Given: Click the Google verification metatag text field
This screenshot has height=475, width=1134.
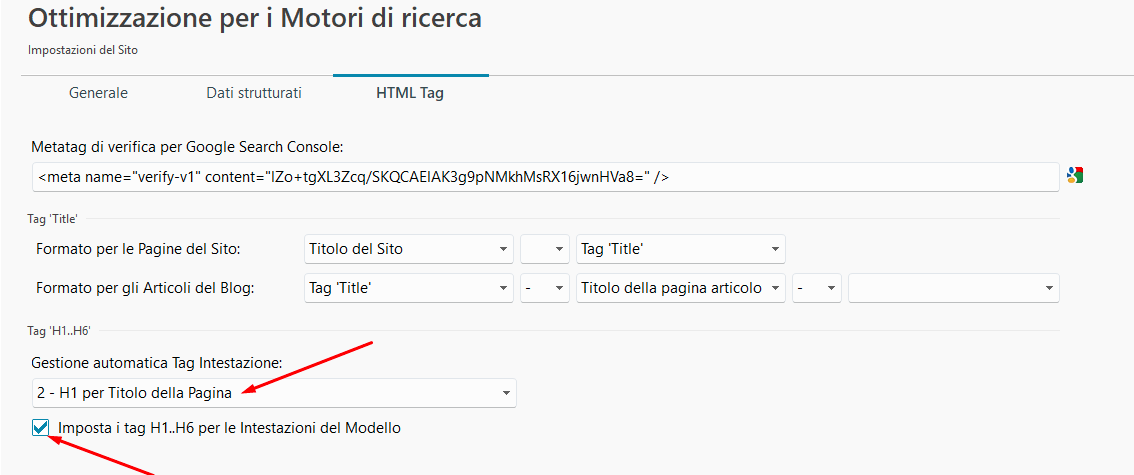Looking at the screenshot, I should [x=545, y=177].
